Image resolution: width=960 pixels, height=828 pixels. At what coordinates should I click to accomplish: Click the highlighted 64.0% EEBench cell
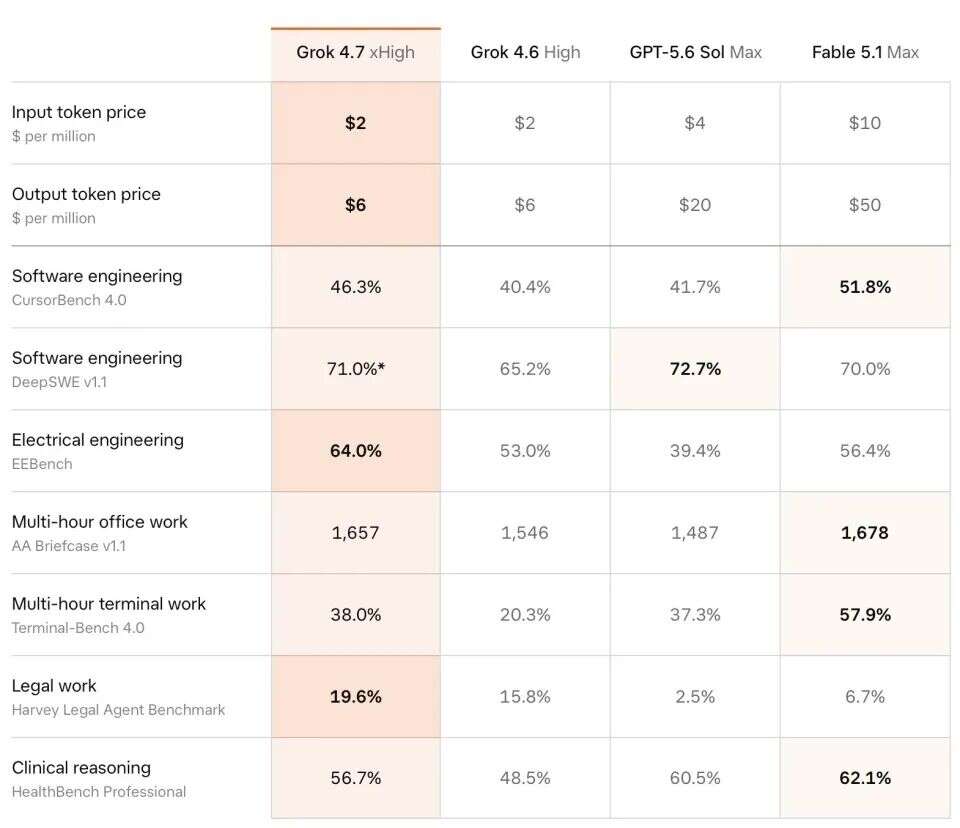[x=356, y=451]
